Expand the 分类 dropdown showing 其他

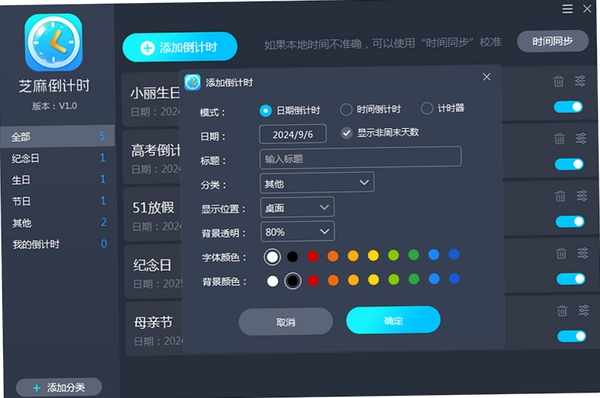tap(317, 183)
